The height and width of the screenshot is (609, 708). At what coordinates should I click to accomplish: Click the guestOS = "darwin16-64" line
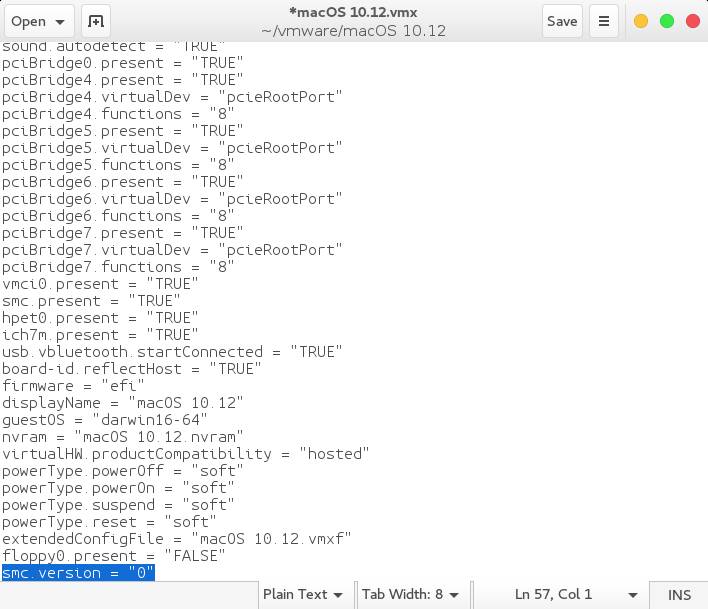point(104,420)
